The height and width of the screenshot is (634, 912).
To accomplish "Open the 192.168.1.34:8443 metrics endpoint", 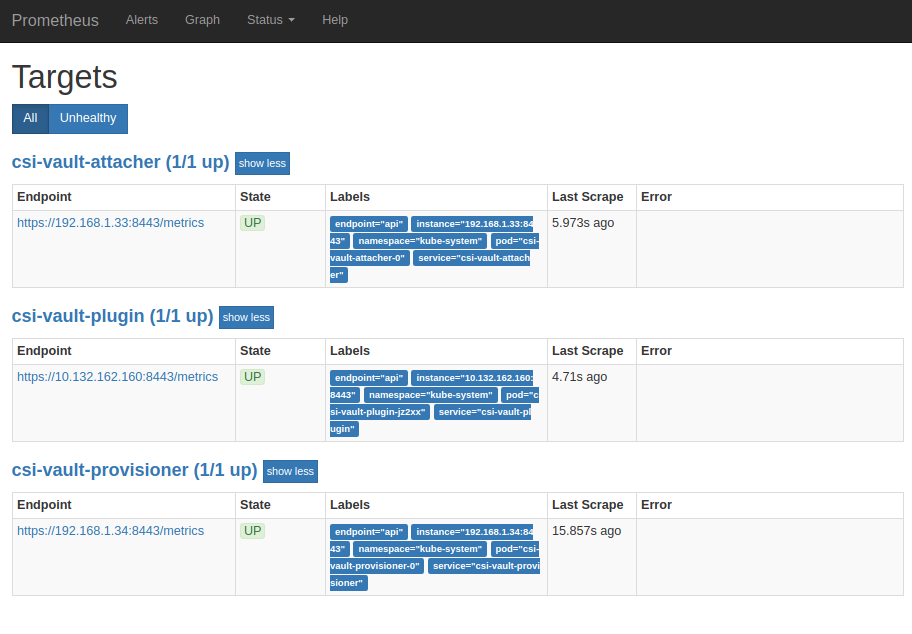I will [x=111, y=531].
